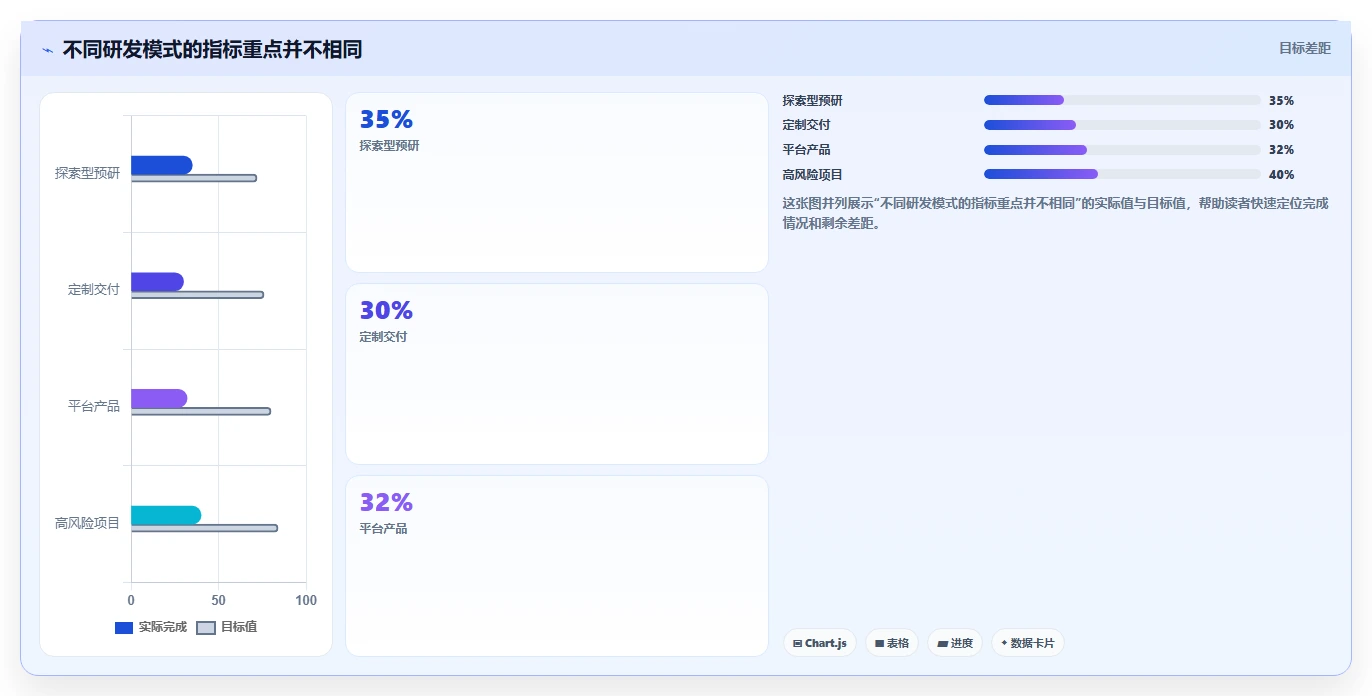The height and width of the screenshot is (696, 1372).
Task: Click the gray 高风险项目 target bar in chart
Action: click(x=204, y=528)
